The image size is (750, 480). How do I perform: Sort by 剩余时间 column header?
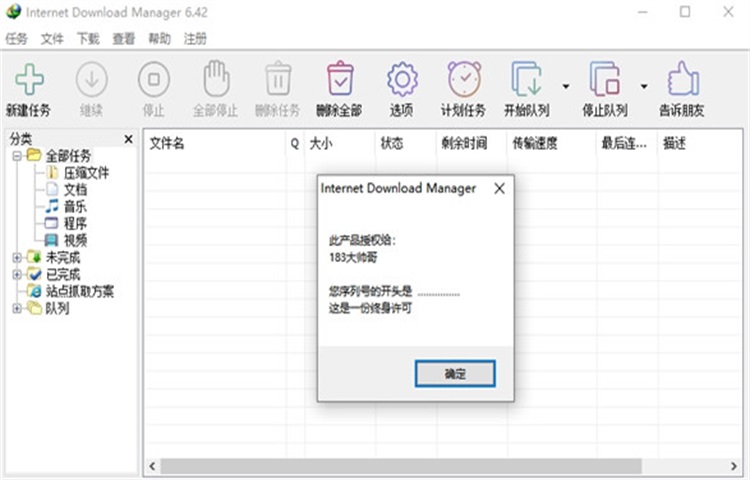pos(472,143)
